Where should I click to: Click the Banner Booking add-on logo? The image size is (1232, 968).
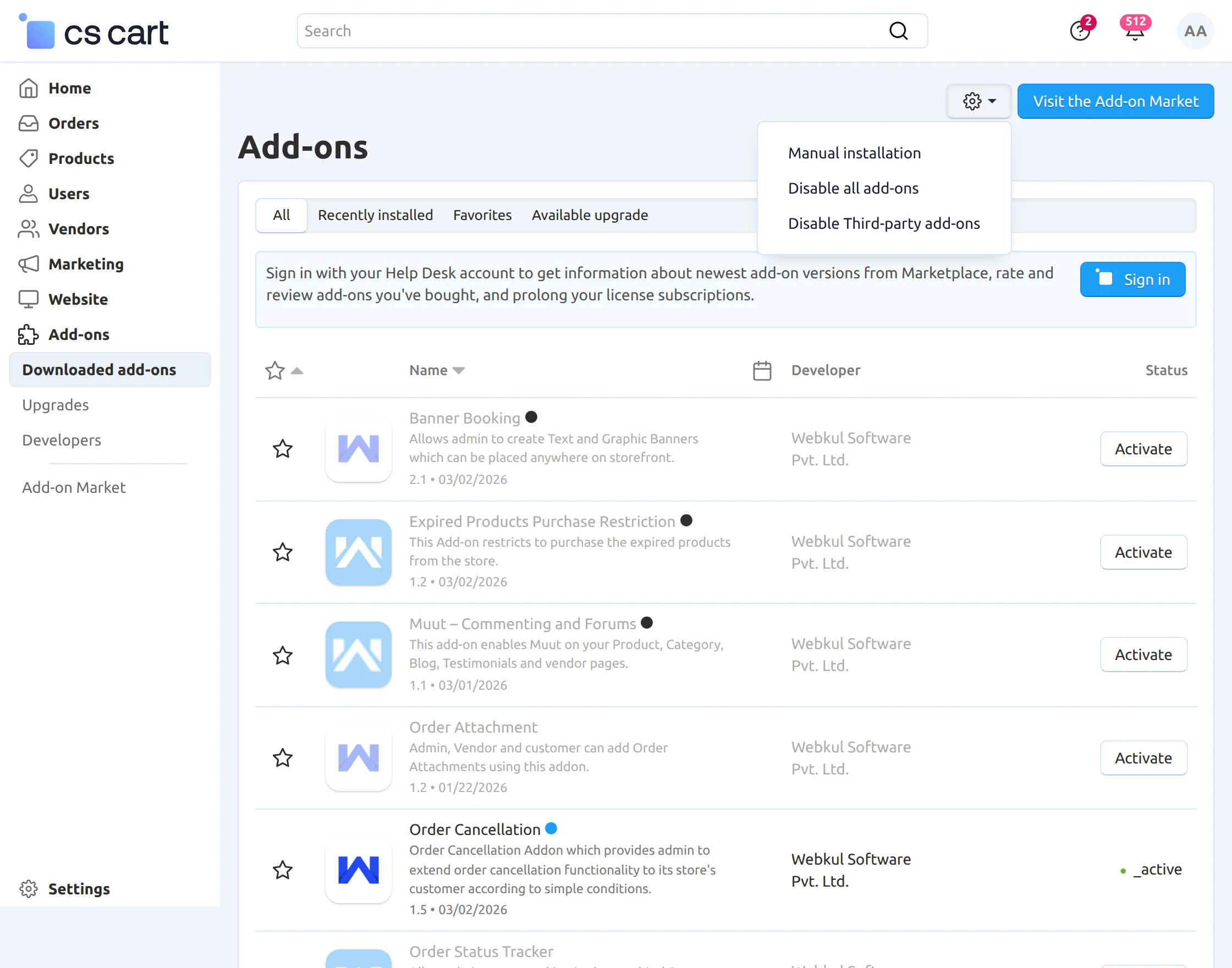coord(358,449)
